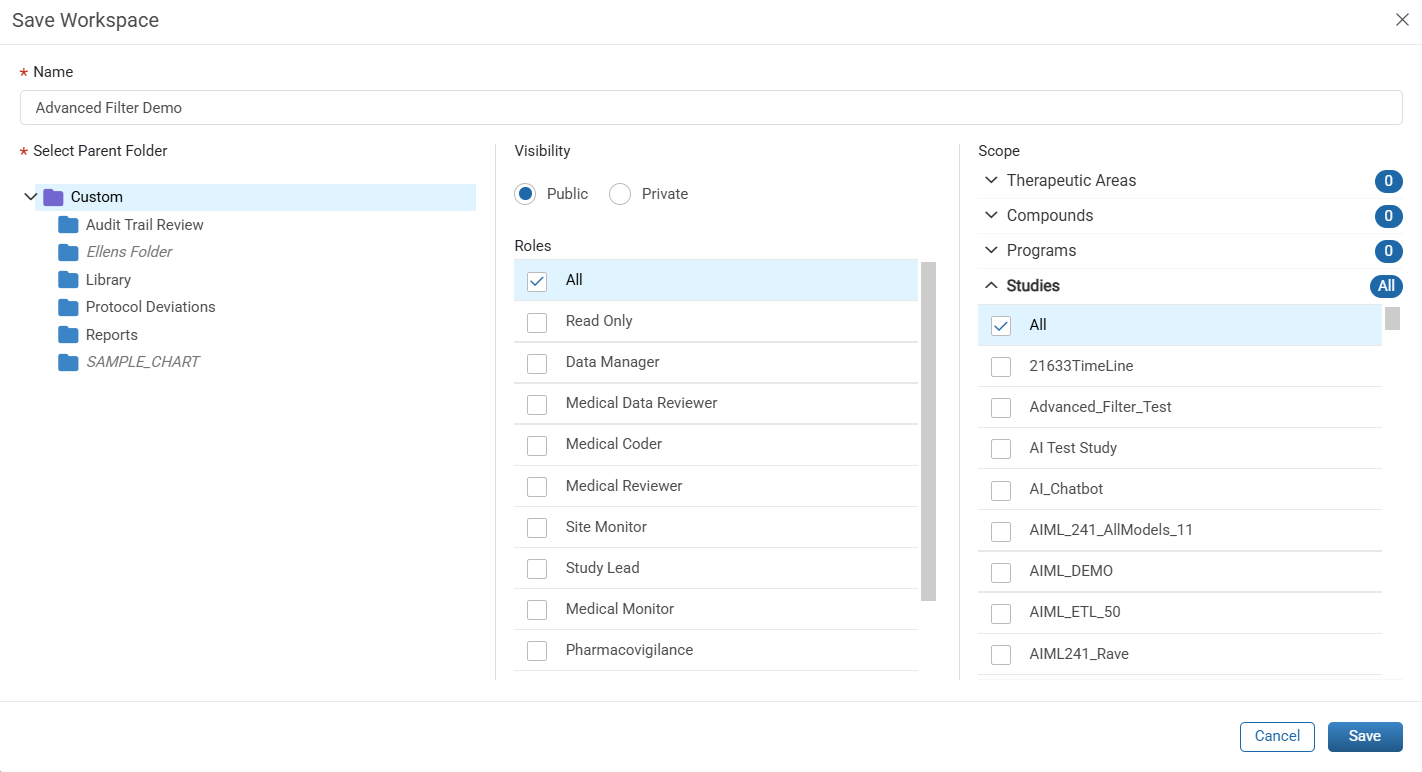Click the Ellens Folder folder icon
Screen dimensions: 1422x772
68,252
